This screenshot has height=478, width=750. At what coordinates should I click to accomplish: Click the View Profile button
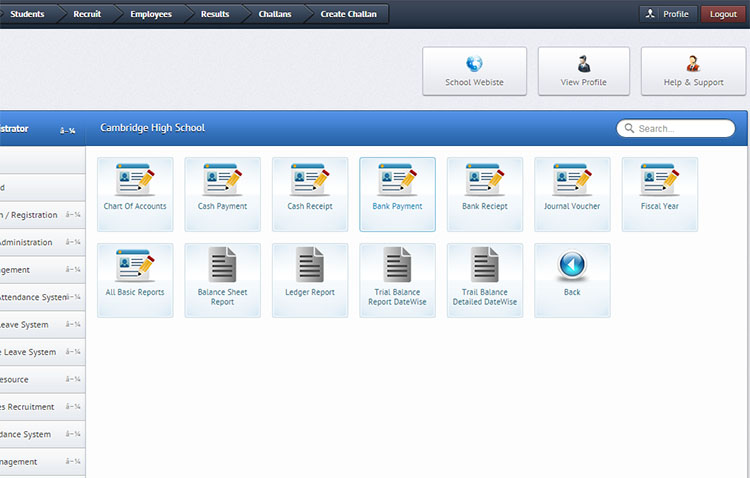[584, 71]
